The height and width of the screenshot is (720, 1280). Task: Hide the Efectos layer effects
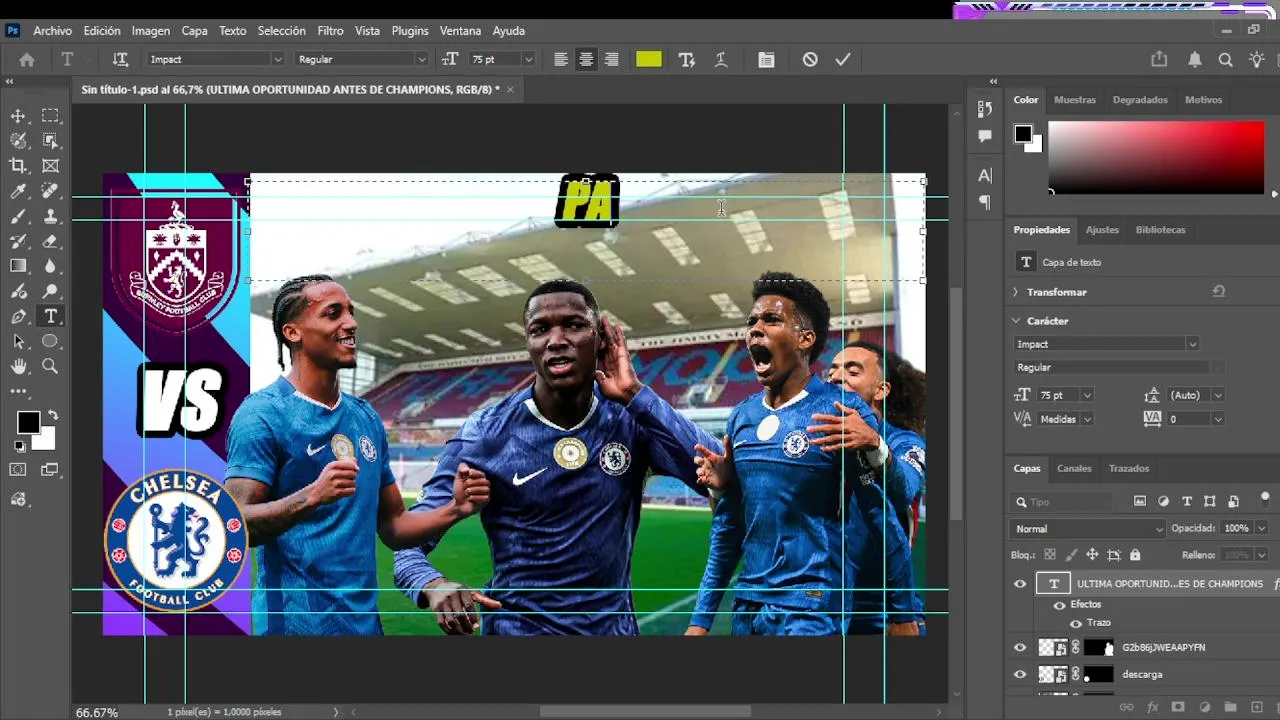coord(1059,605)
